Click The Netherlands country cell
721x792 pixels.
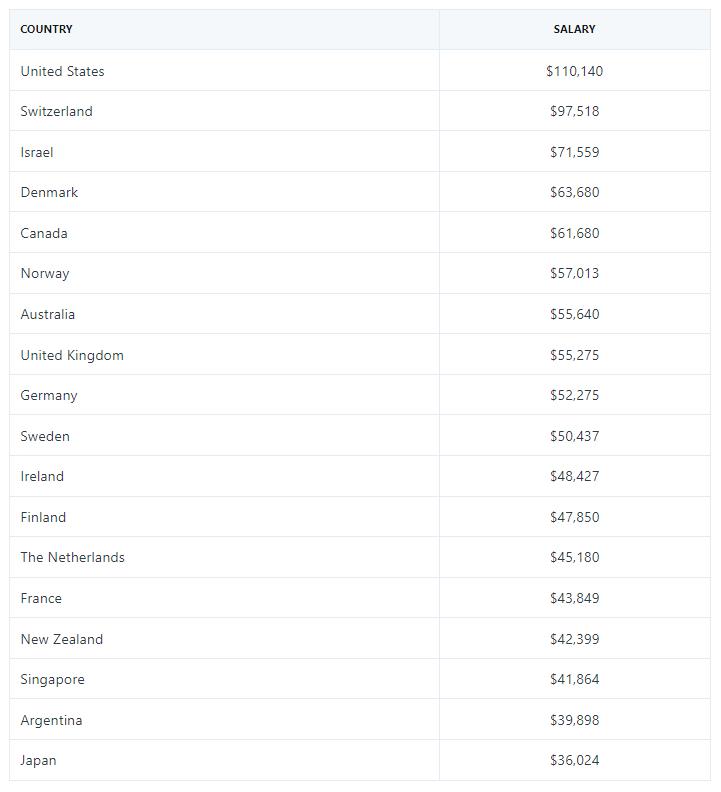point(72,557)
